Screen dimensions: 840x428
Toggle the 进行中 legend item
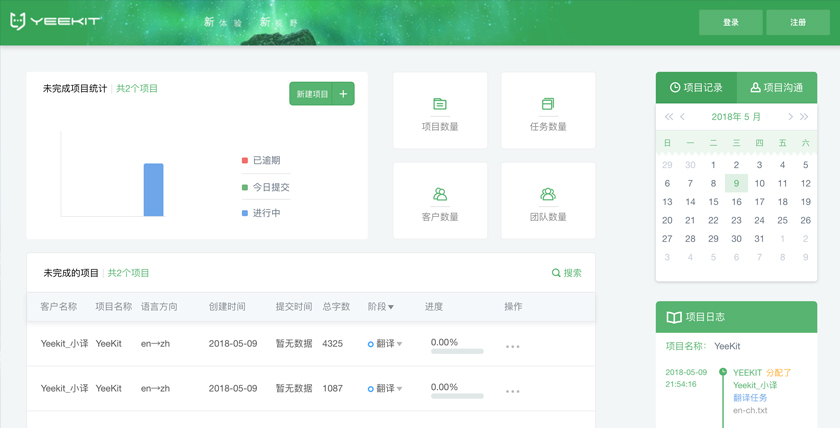[x=260, y=213]
